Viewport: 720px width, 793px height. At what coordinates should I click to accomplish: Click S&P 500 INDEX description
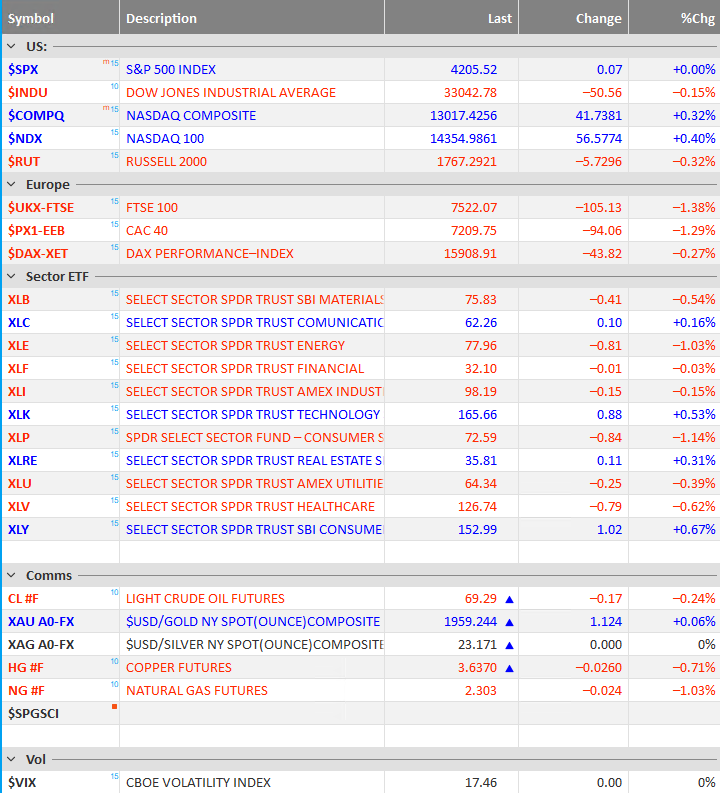[x=171, y=70]
